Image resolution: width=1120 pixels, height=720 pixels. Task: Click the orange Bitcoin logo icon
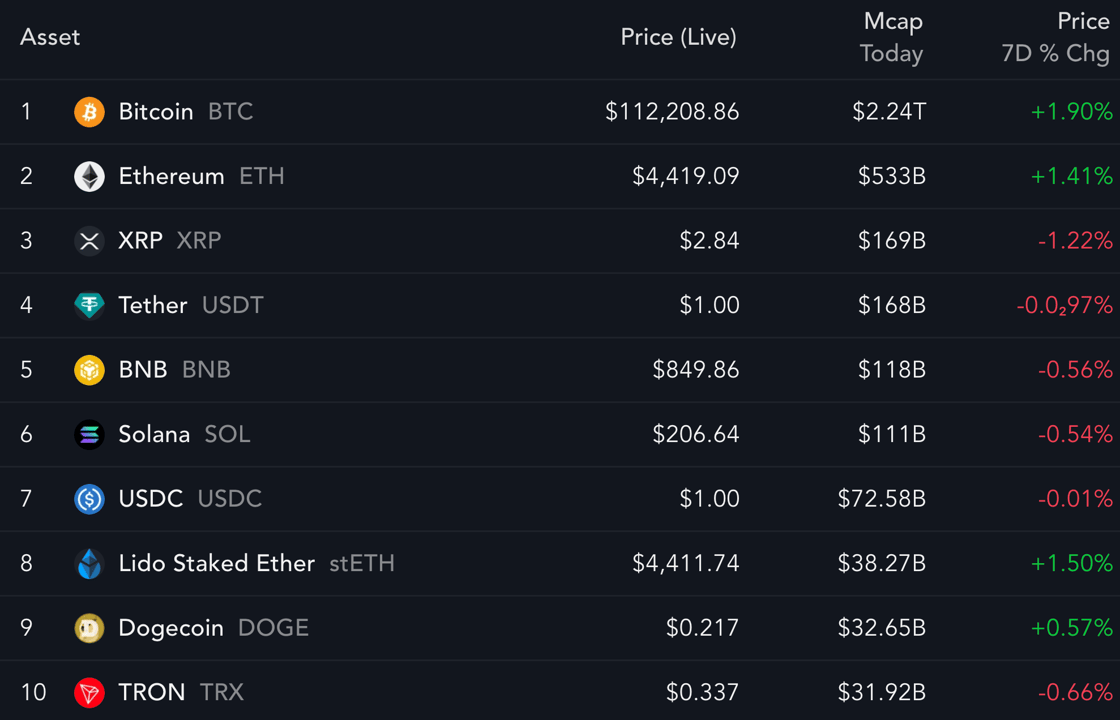(x=89, y=112)
